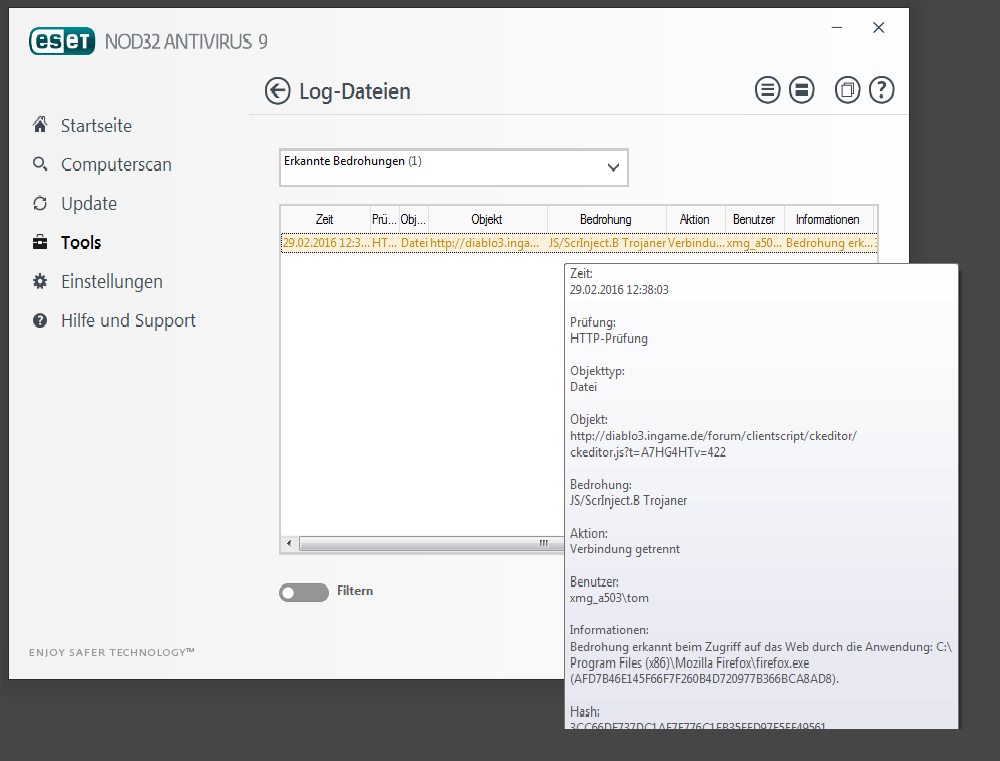The image size is (1000, 761).
Task: Click the help icon beside Hilfe und Support
Action: (40, 320)
